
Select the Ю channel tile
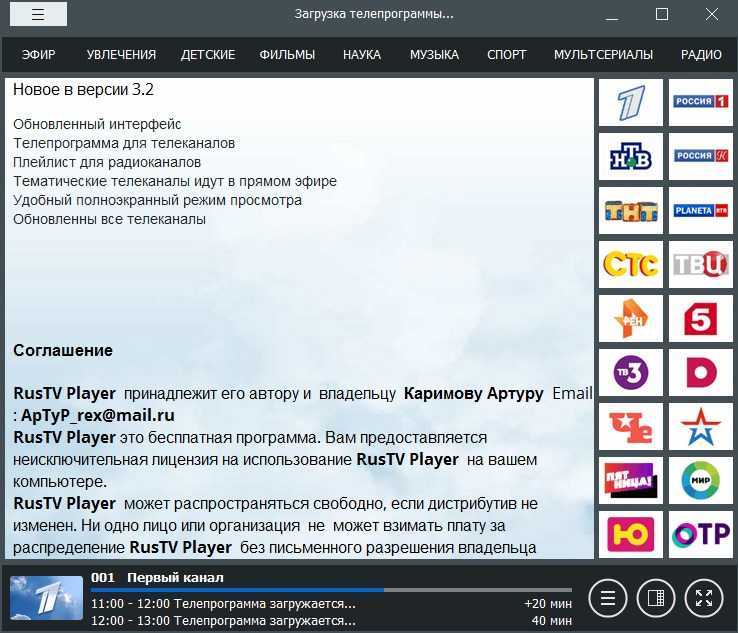pos(631,535)
